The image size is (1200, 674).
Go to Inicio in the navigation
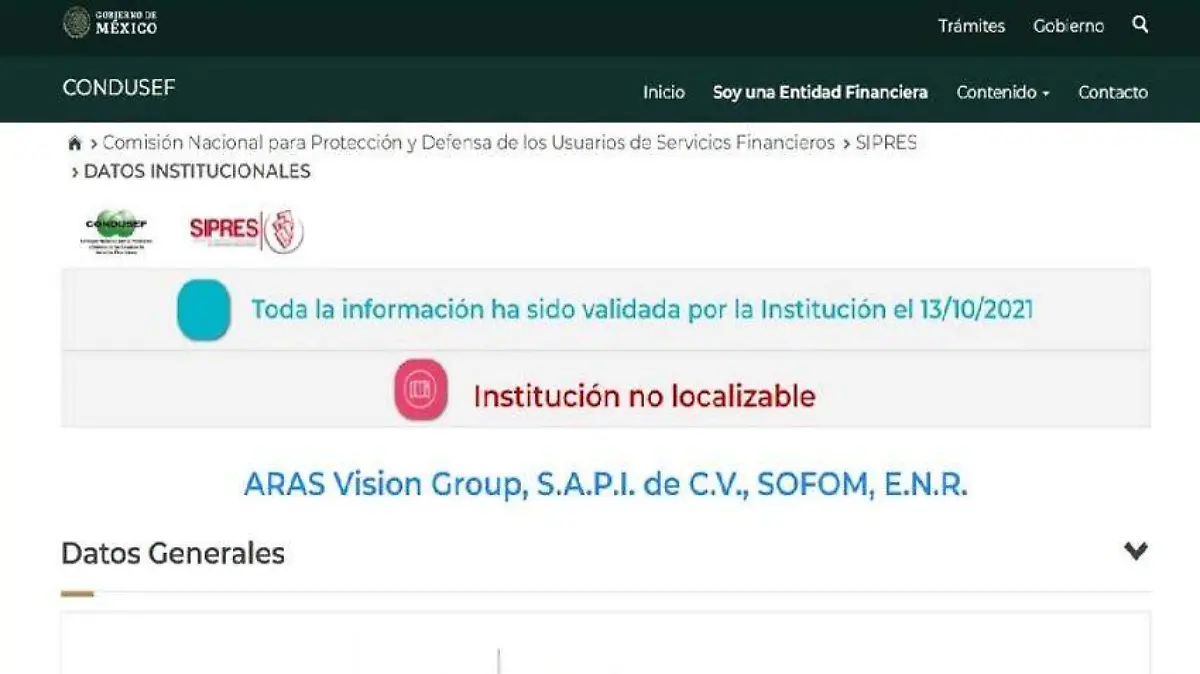[664, 92]
